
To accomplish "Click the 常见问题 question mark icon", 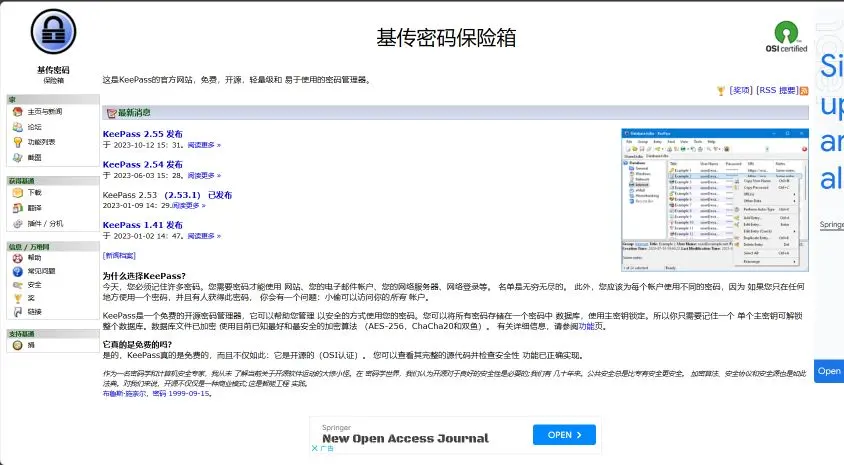I will 18,271.
